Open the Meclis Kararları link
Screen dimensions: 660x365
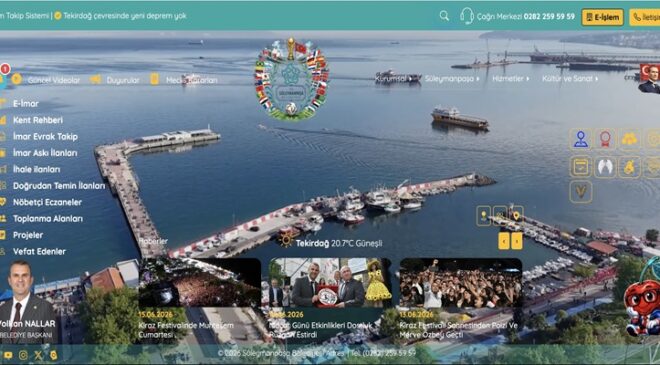192,80
